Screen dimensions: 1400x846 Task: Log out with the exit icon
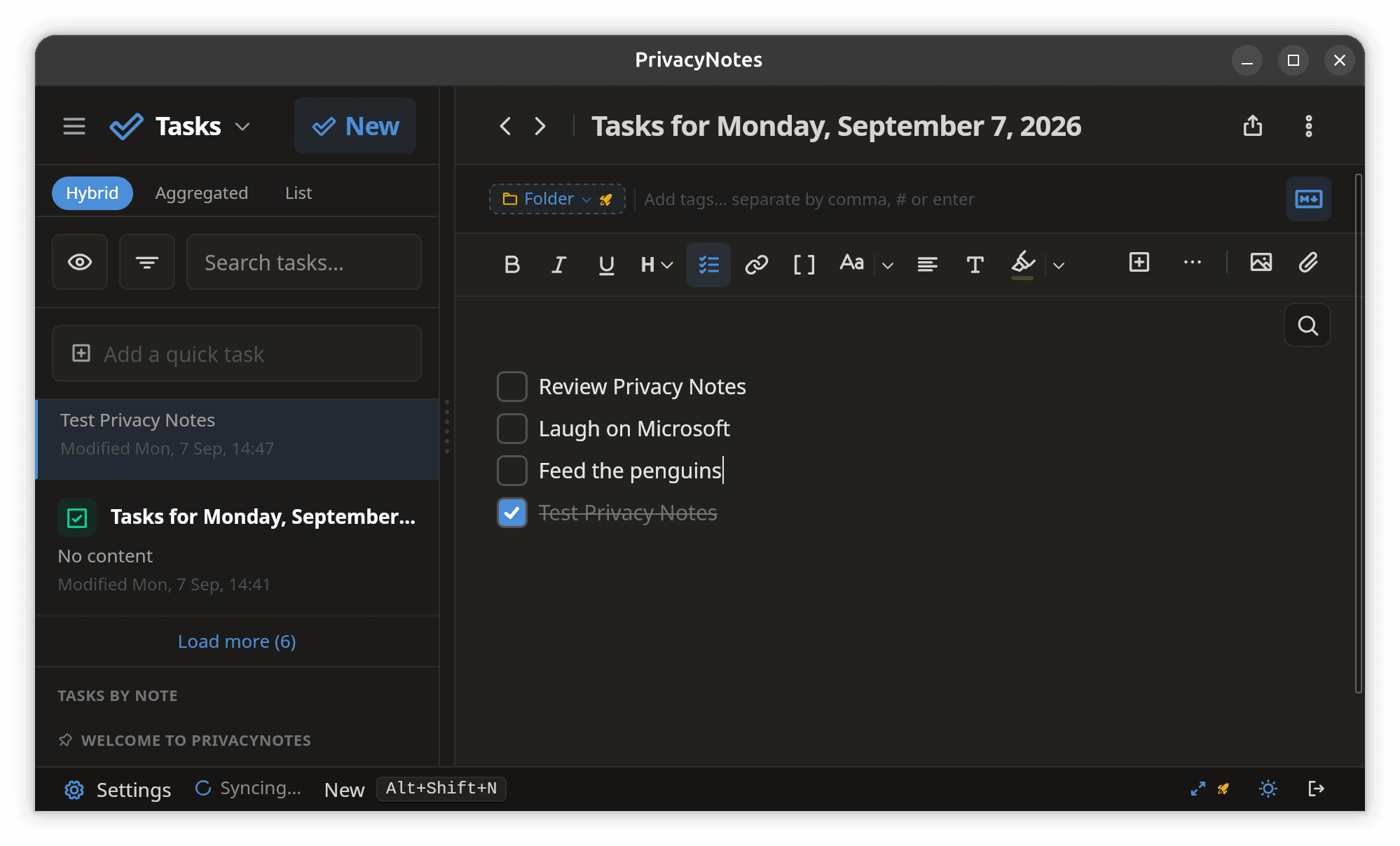1316,789
